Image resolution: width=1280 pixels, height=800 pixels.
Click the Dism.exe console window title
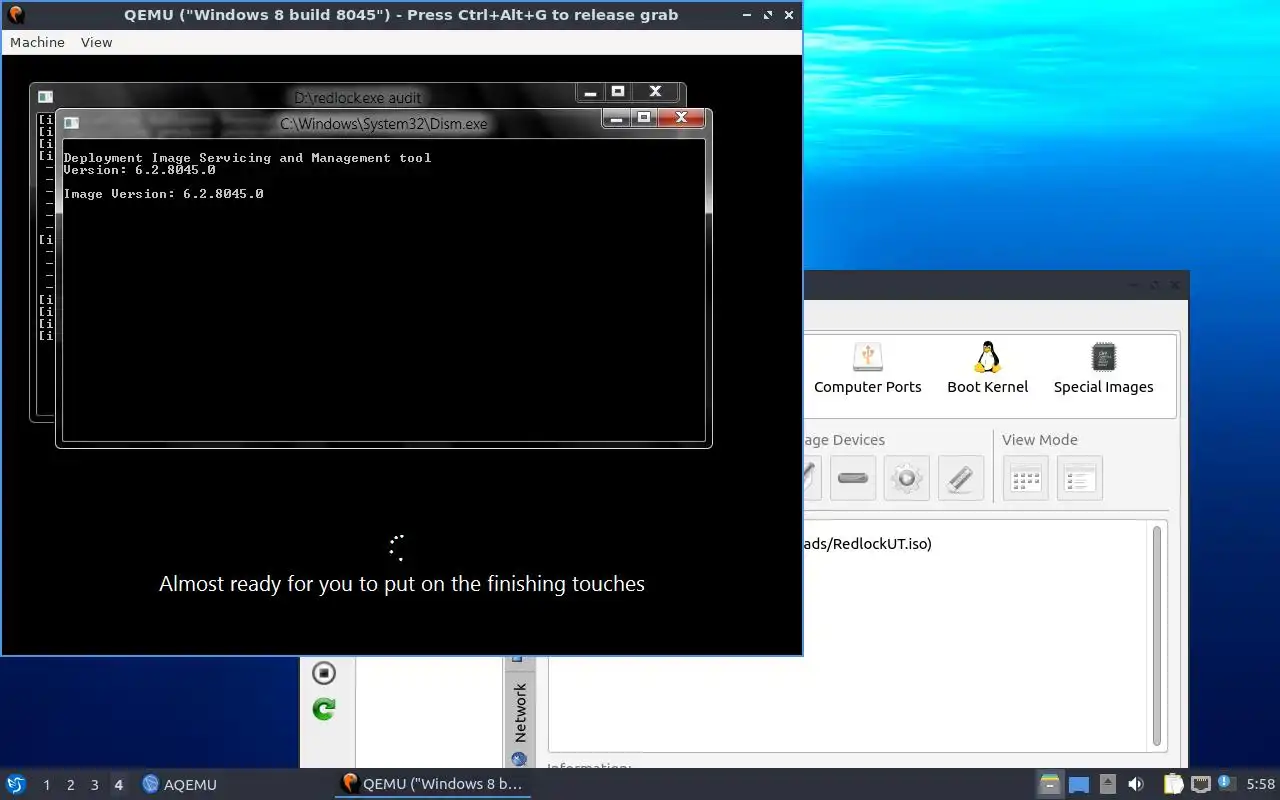pyautogui.click(x=384, y=124)
